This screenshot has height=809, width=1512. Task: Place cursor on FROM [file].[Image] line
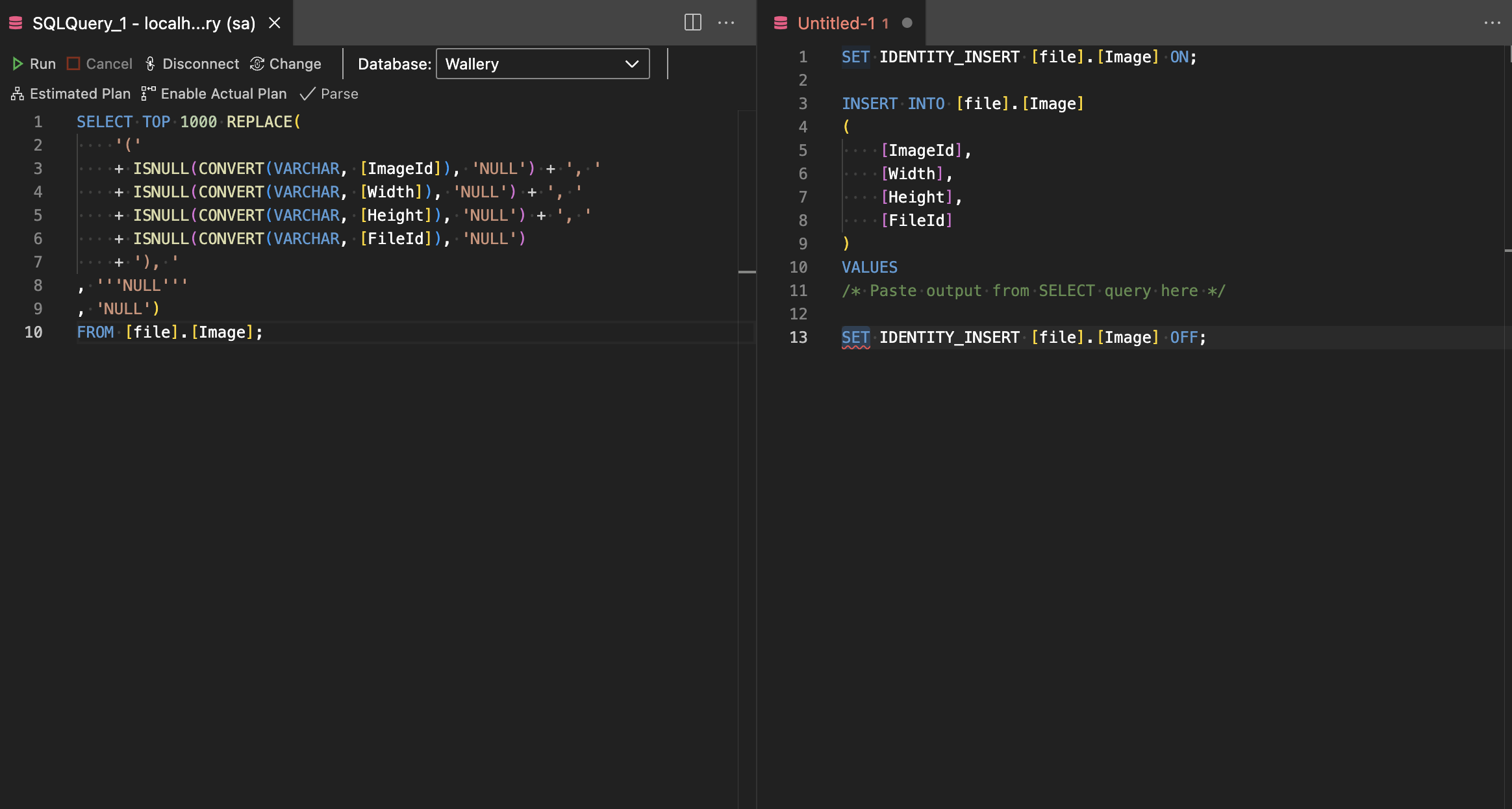(x=170, y=332)
